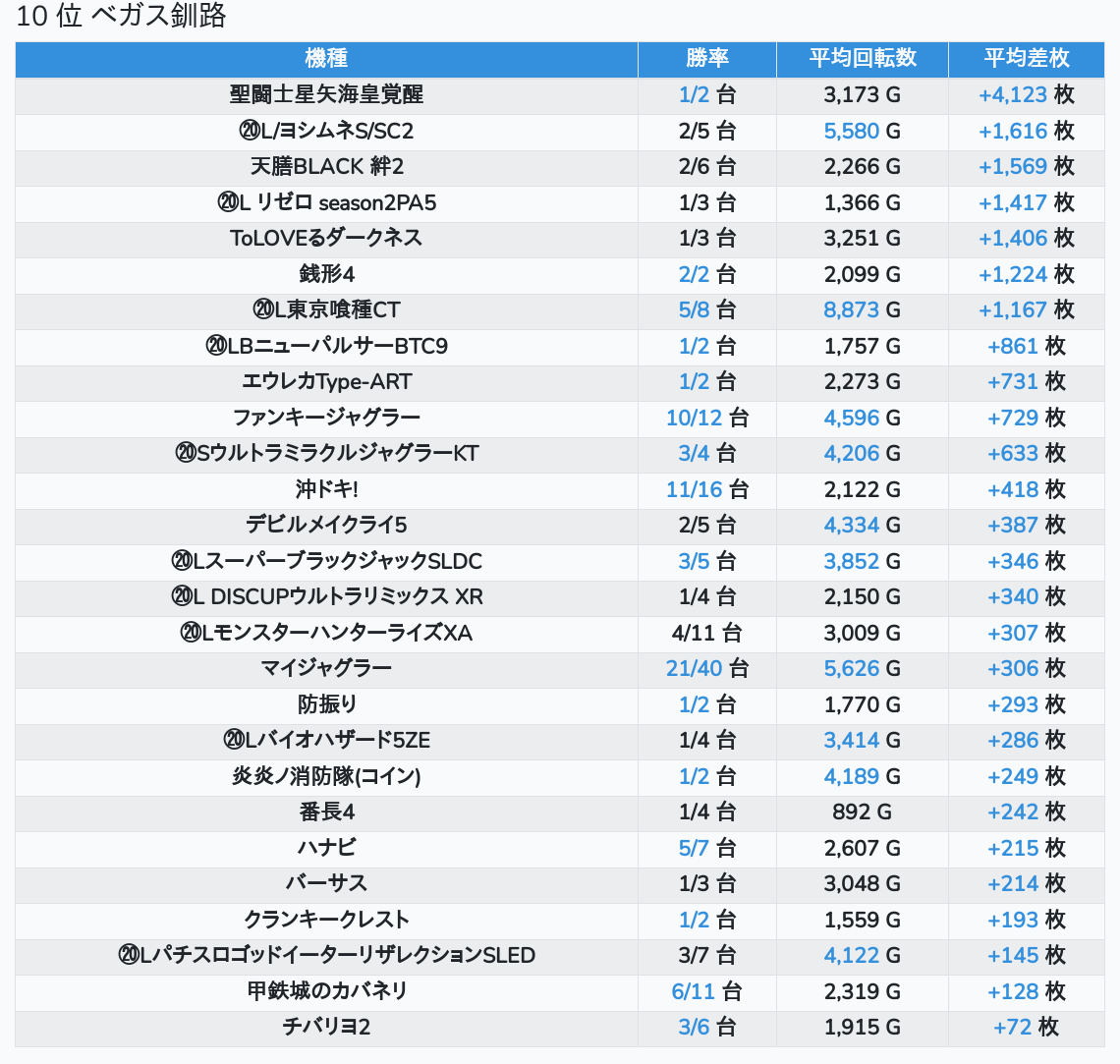Select the 5/8 台 win rate
The image size is (1120, 1064).
[x=707, y=309]
